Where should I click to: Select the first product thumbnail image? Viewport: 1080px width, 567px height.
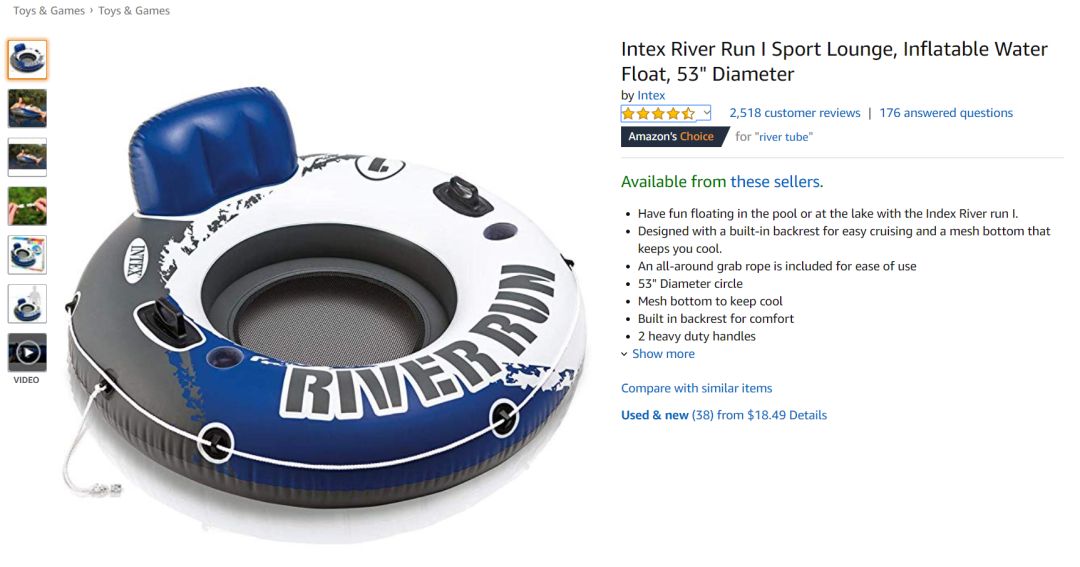[x=28, y=59]
